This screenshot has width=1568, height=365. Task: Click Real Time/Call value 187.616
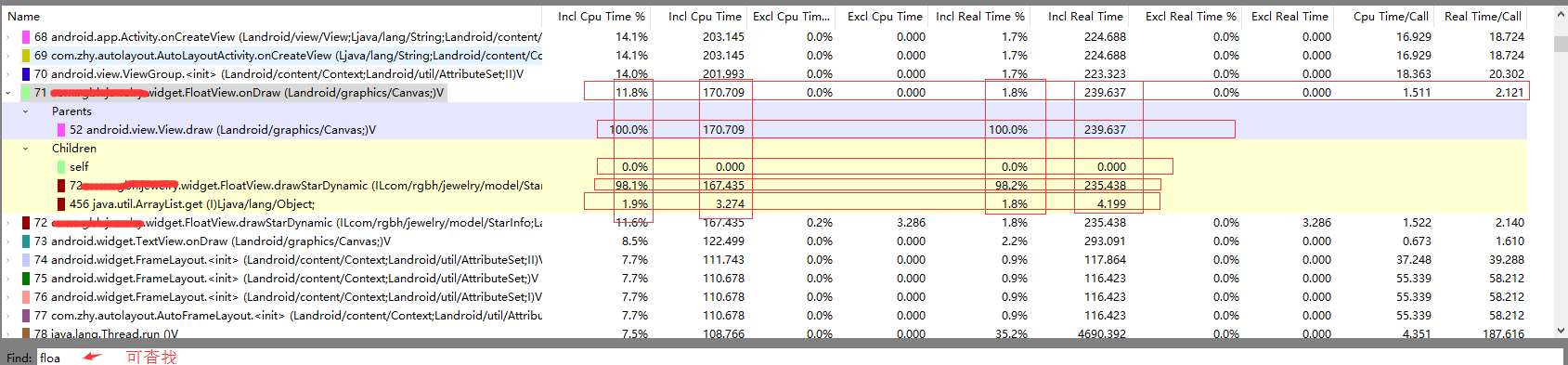point(1504,334)
